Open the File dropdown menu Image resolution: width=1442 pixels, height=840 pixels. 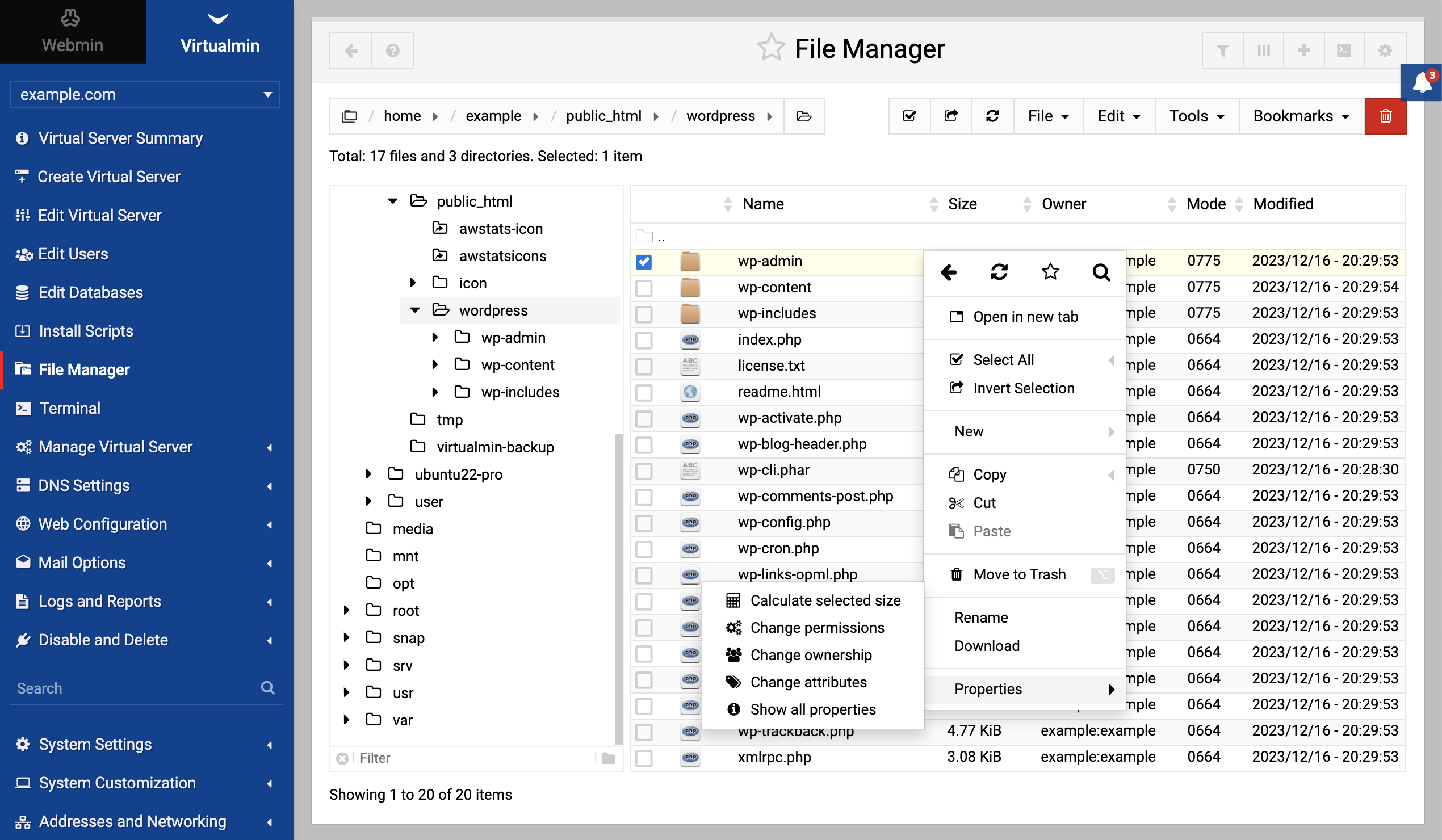click(x=1049, y=116)
